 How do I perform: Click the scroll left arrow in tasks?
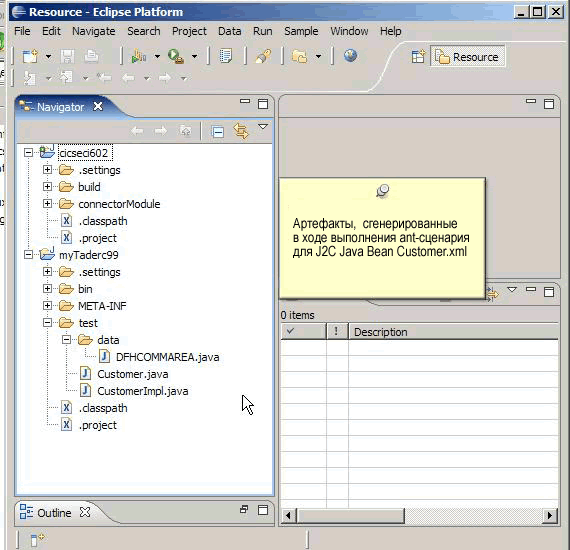[x=289, y=515]
